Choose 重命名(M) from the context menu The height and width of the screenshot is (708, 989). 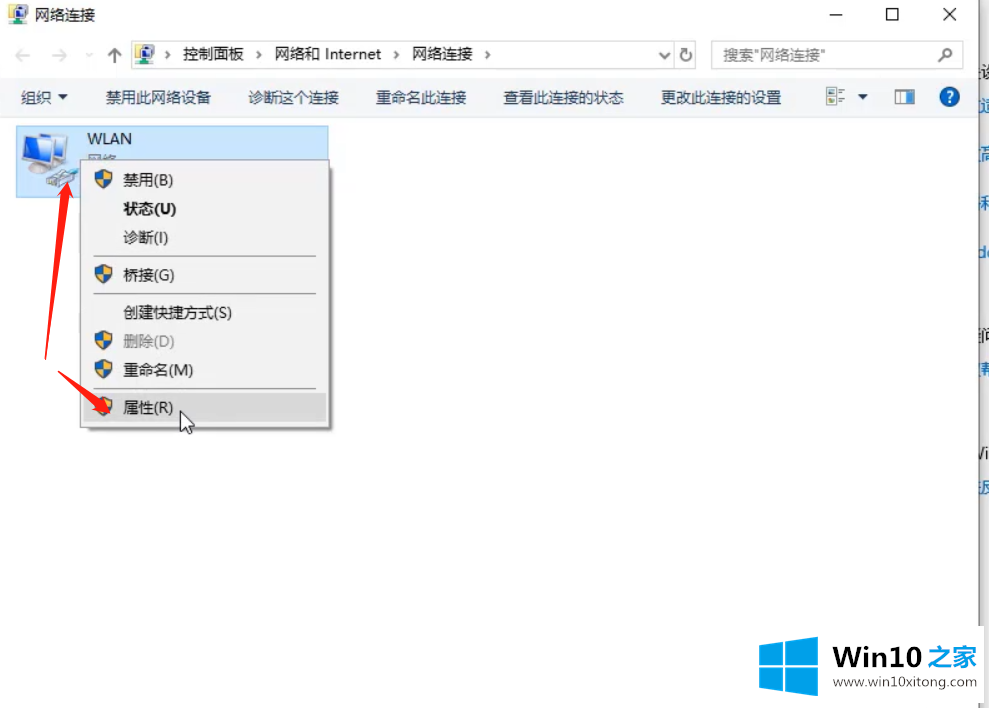point(204,370)
